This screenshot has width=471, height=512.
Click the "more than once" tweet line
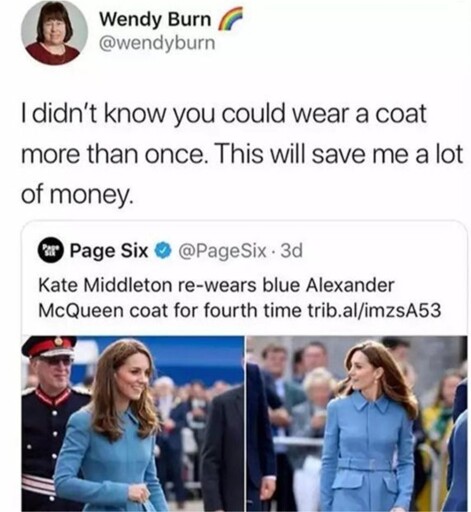pos(242,154)
